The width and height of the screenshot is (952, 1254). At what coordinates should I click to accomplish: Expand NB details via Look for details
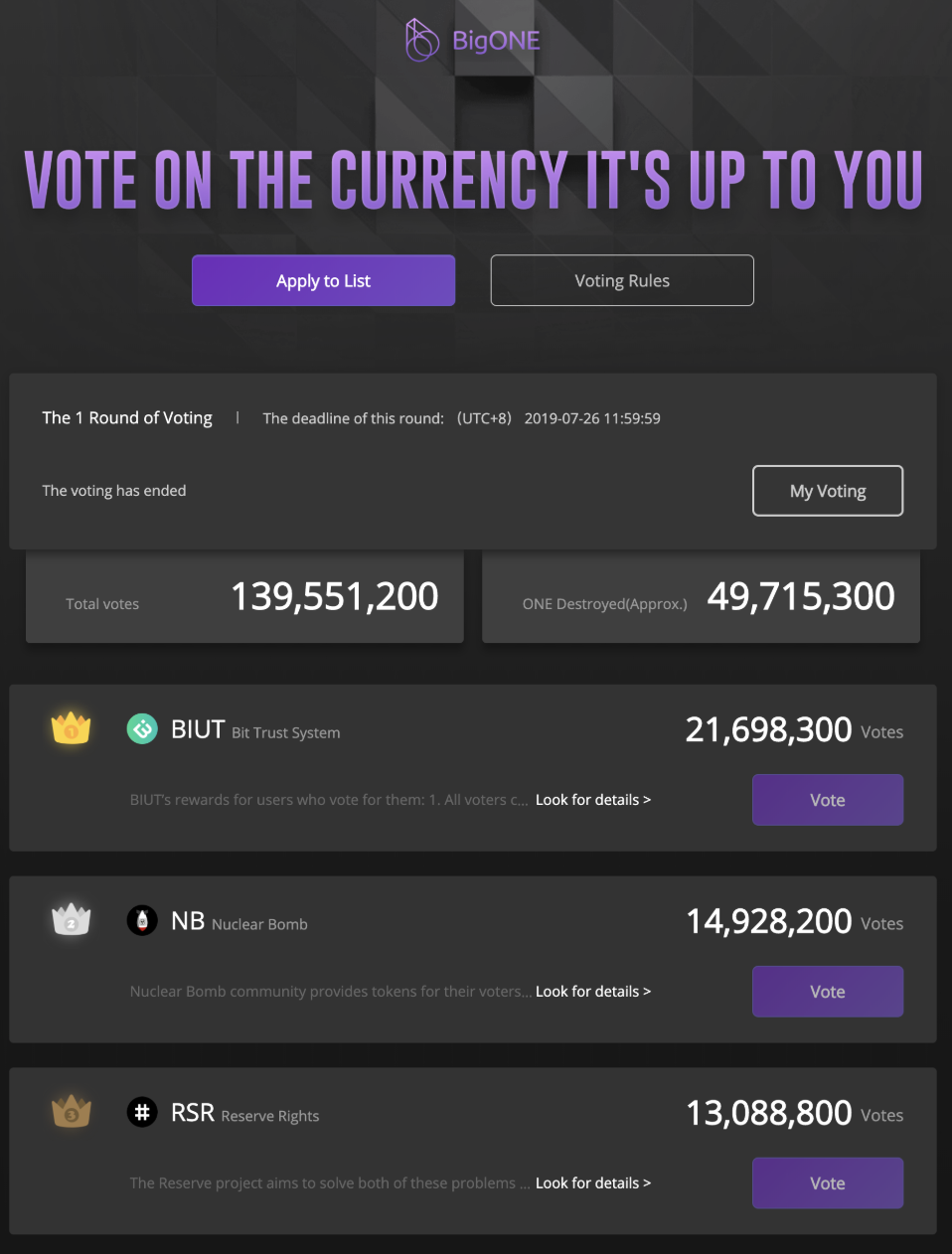[593, 992]
